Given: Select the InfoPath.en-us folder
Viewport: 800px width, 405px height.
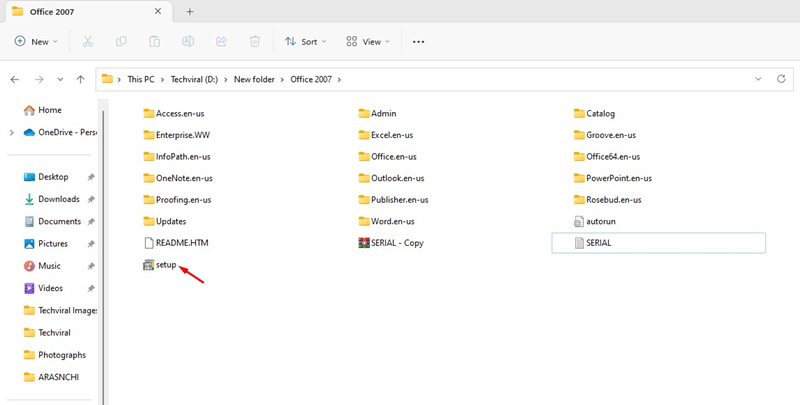Looking at the screenshot, I should [x=177, y=157].
